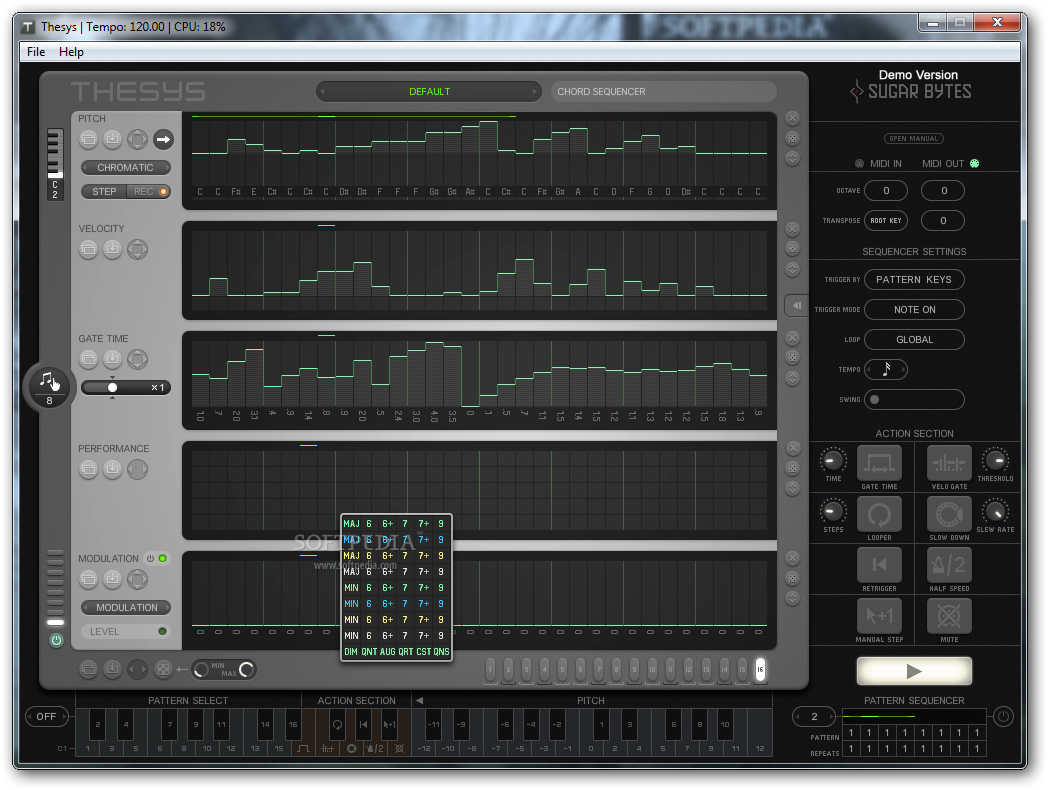Open the MODULATION target selector

[126, 608]
